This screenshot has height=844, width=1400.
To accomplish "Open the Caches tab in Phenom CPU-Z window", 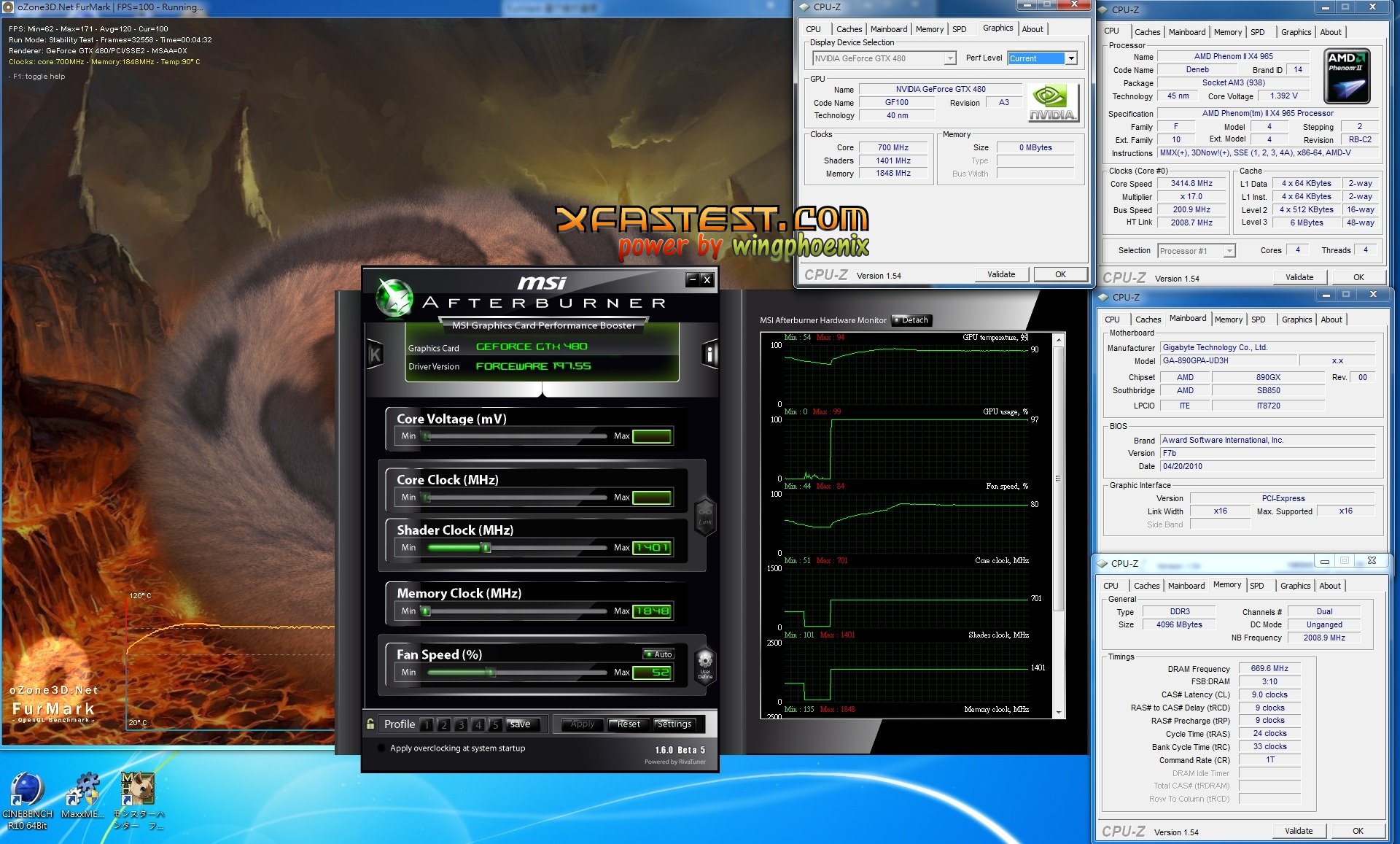I will tap(1147, 32).
